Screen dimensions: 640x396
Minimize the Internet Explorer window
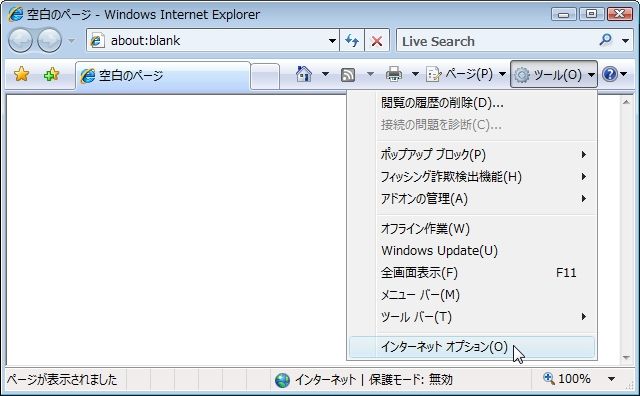(564, 14)
